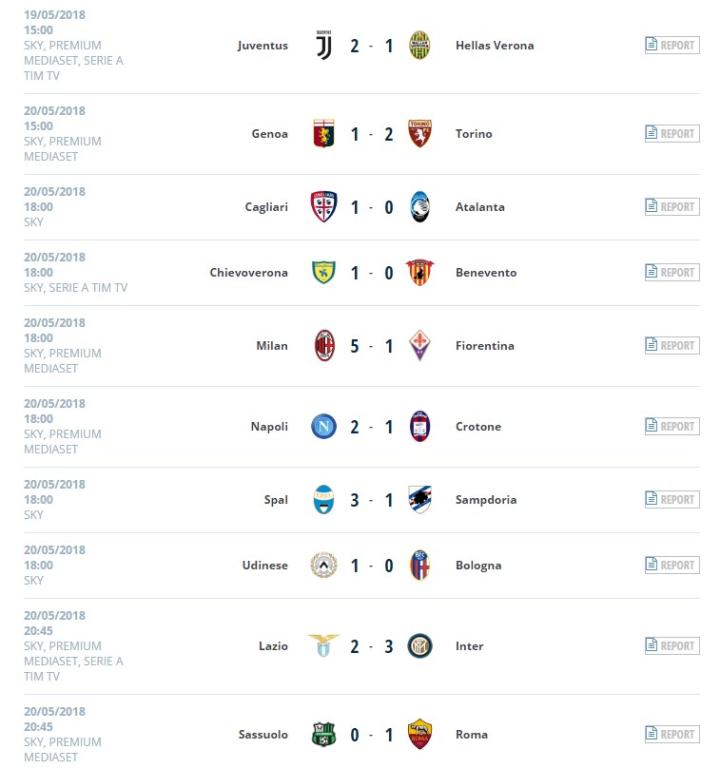The height and width of the screenshot is (768, 720).
Task: Open the Lazio vs Inter match report
Action: tap(671, 646)
